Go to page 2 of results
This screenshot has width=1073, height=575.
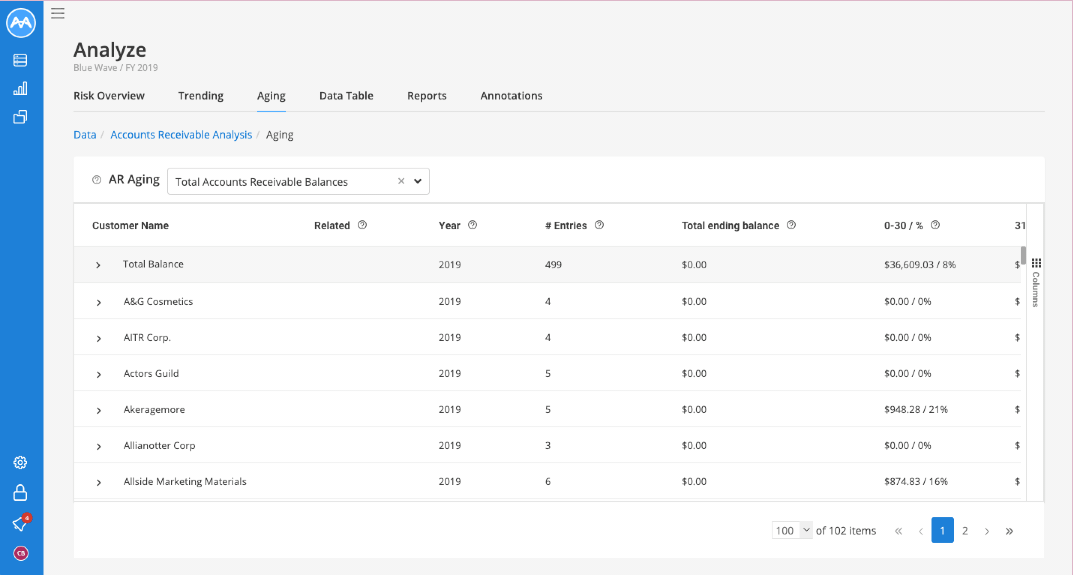coord(965,531)
